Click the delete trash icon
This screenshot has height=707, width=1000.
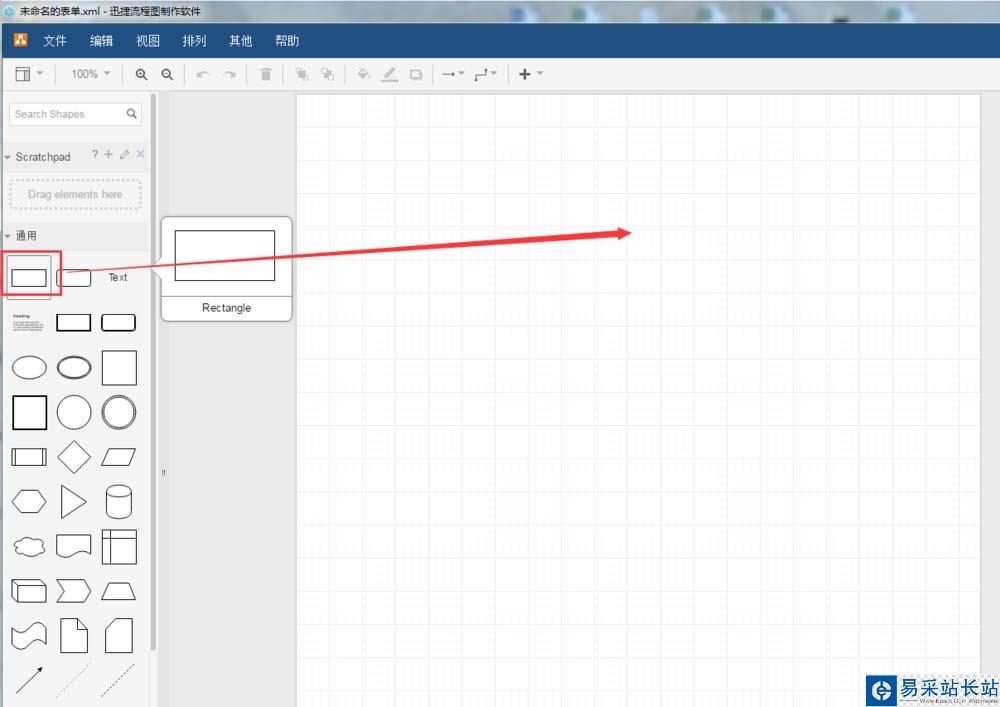(x=266, y=75)
